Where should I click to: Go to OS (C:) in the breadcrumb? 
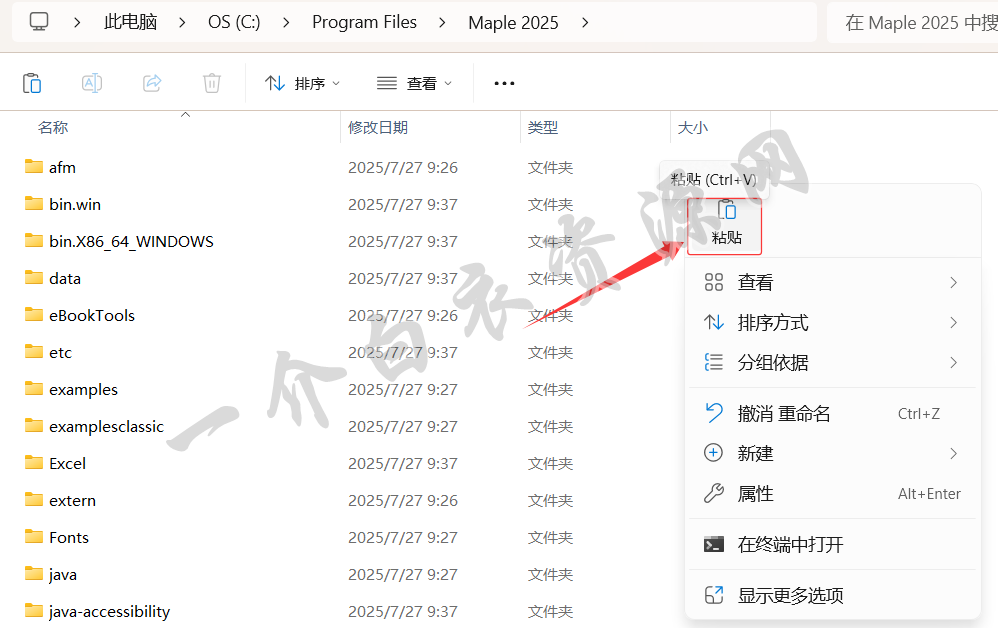pos(234,22)
